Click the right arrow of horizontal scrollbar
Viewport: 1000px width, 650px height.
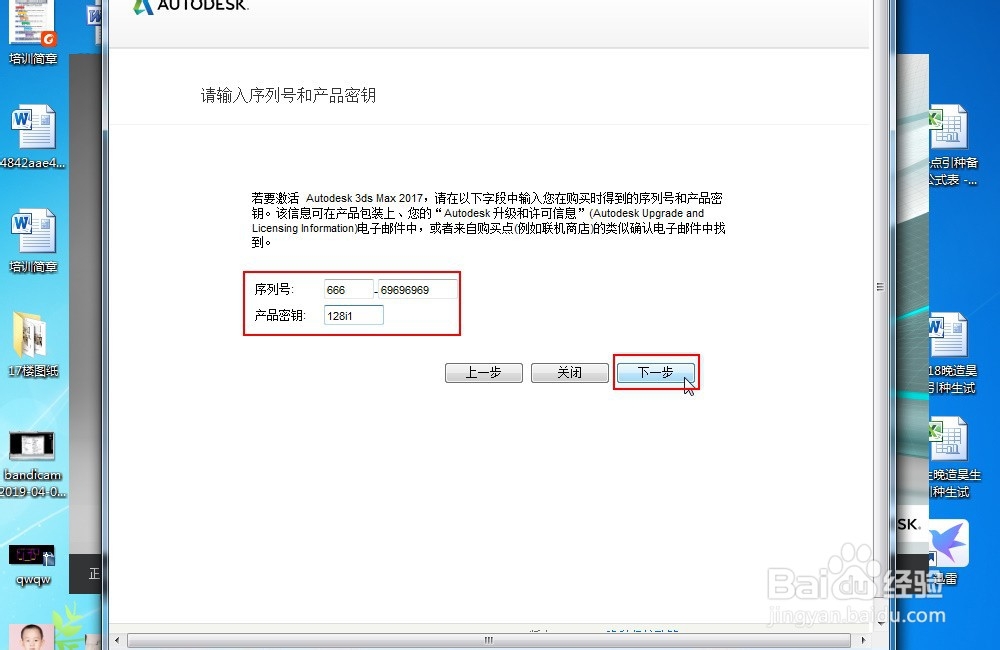[x=862, y=640]
